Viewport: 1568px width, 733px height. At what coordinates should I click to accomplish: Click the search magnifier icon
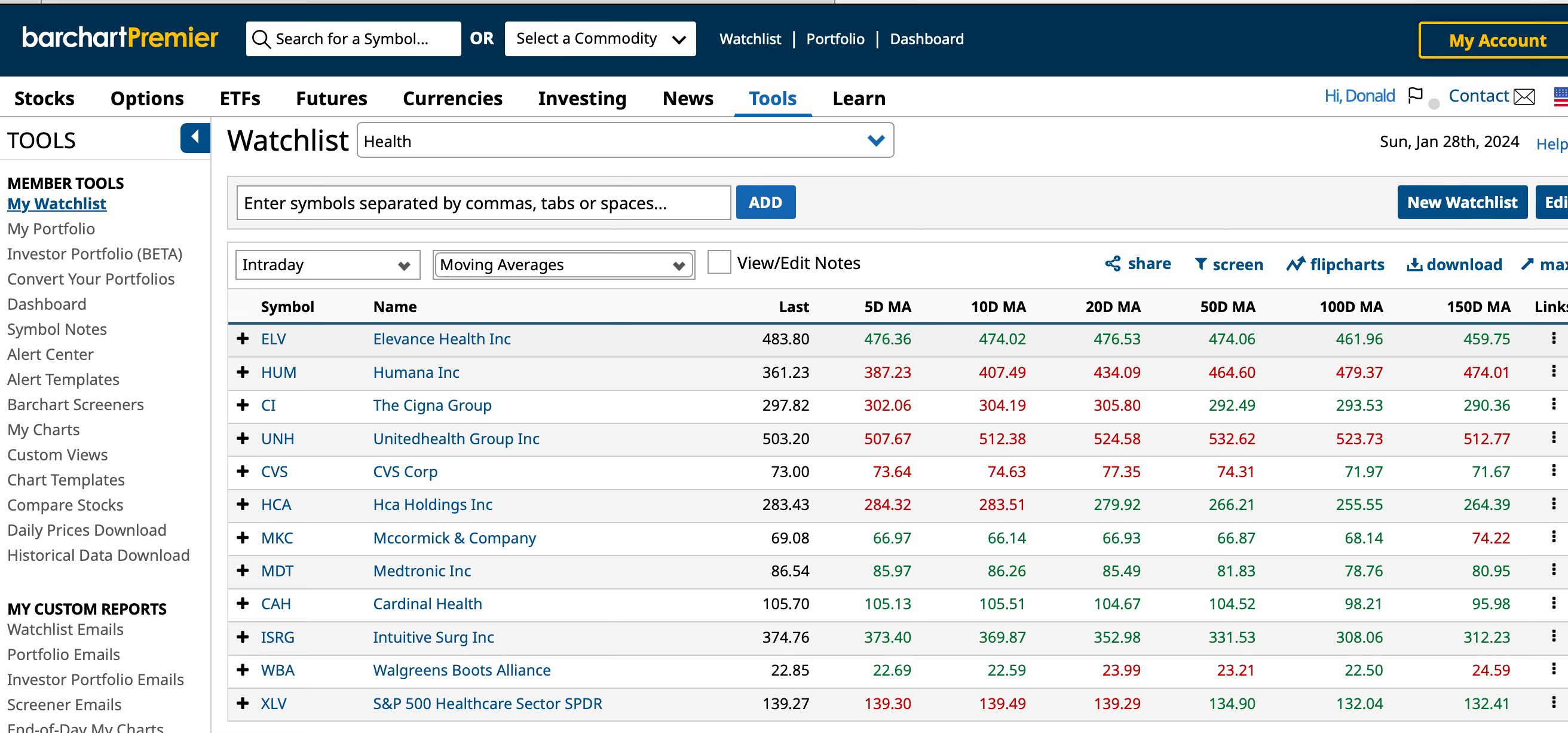point(261,39)
